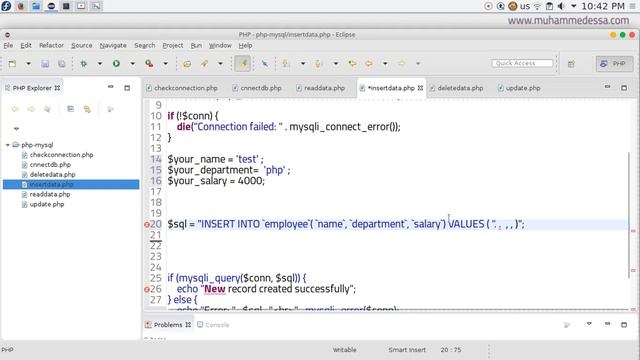This screenshot has height=360, width=640.
Task: Toggle Mark Occurrences highlighter button
Action: (x=242, y=64)
